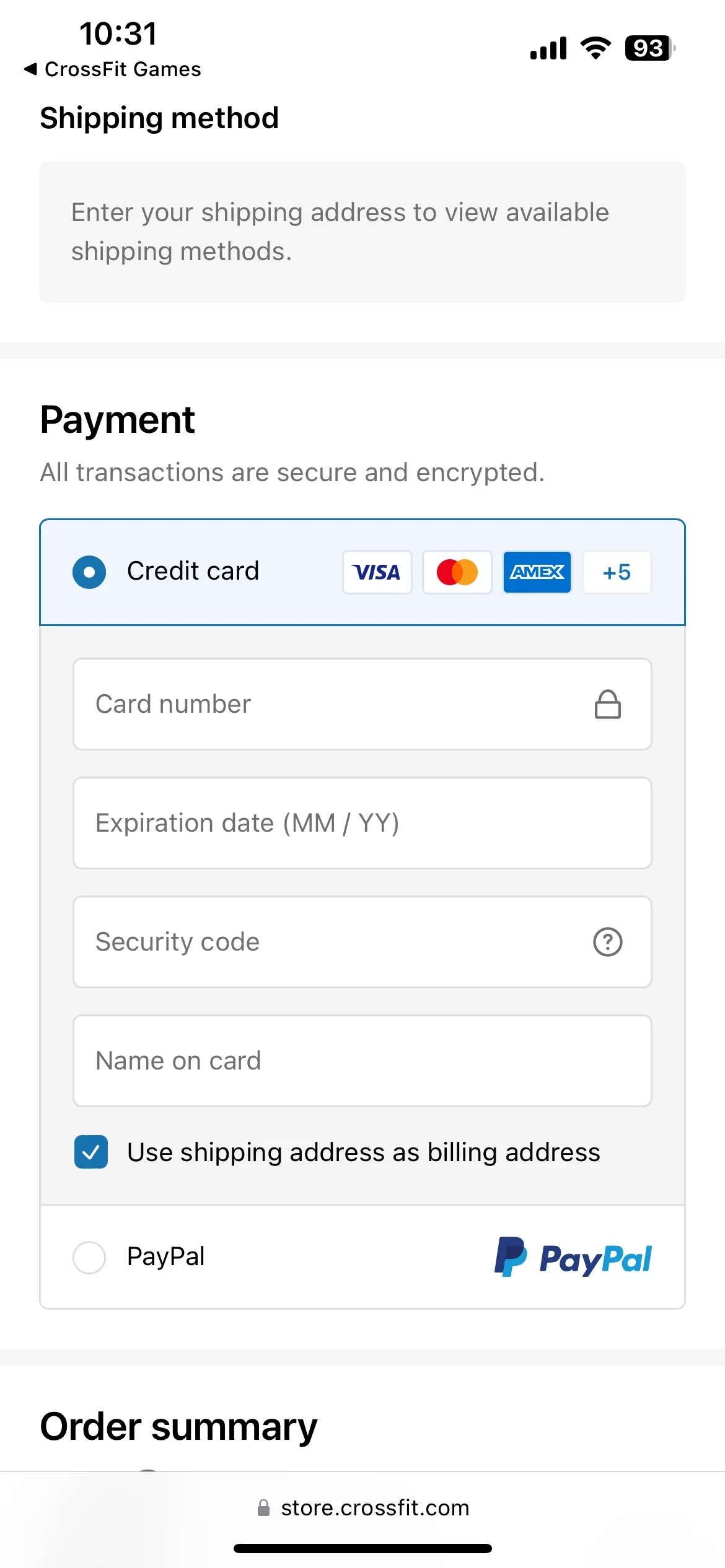Focus the Card number field
This screenshot has height=1568, width=725.
pyautogui.click(x=362, y=704)
